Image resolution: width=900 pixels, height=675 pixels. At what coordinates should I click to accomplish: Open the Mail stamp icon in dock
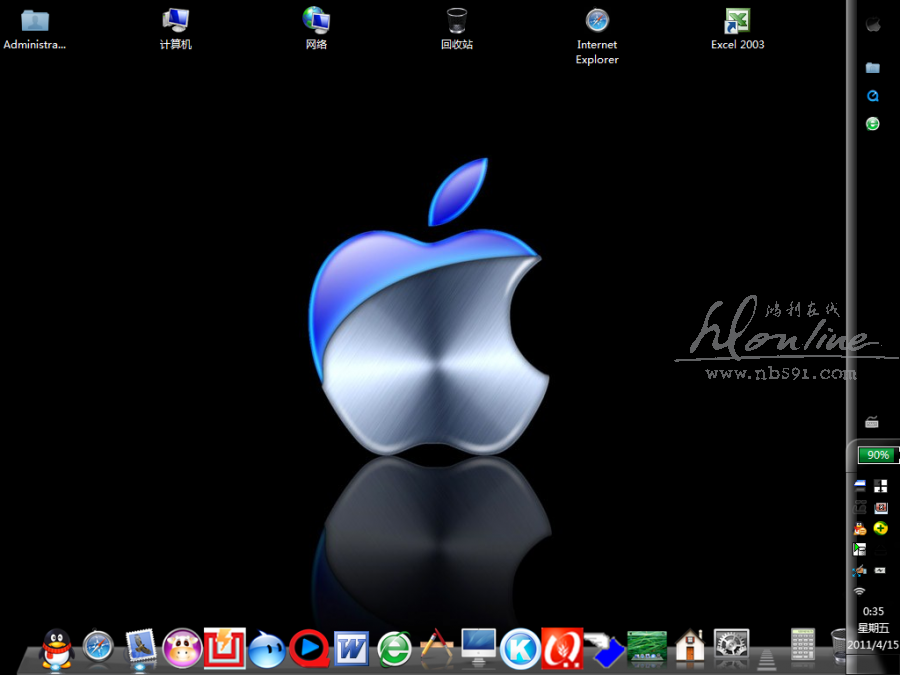(x=141, y=648)
